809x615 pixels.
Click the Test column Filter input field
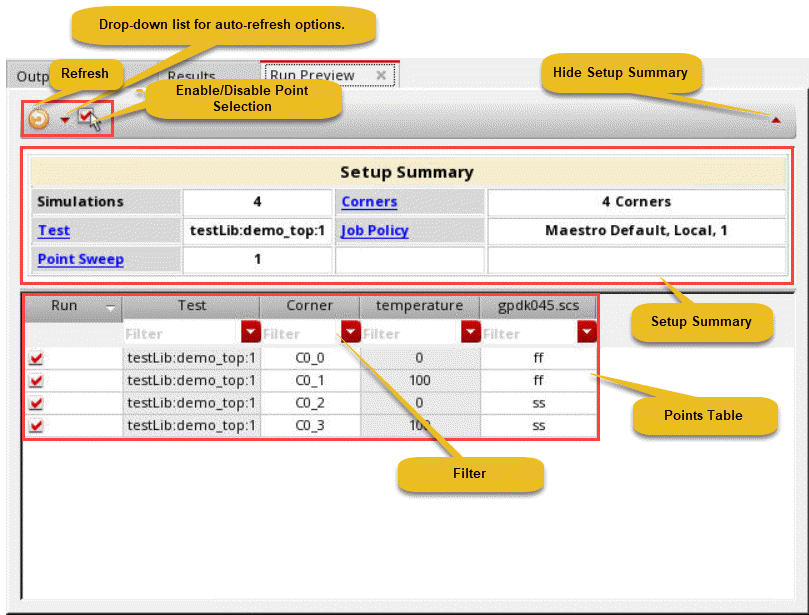(182, 333)
